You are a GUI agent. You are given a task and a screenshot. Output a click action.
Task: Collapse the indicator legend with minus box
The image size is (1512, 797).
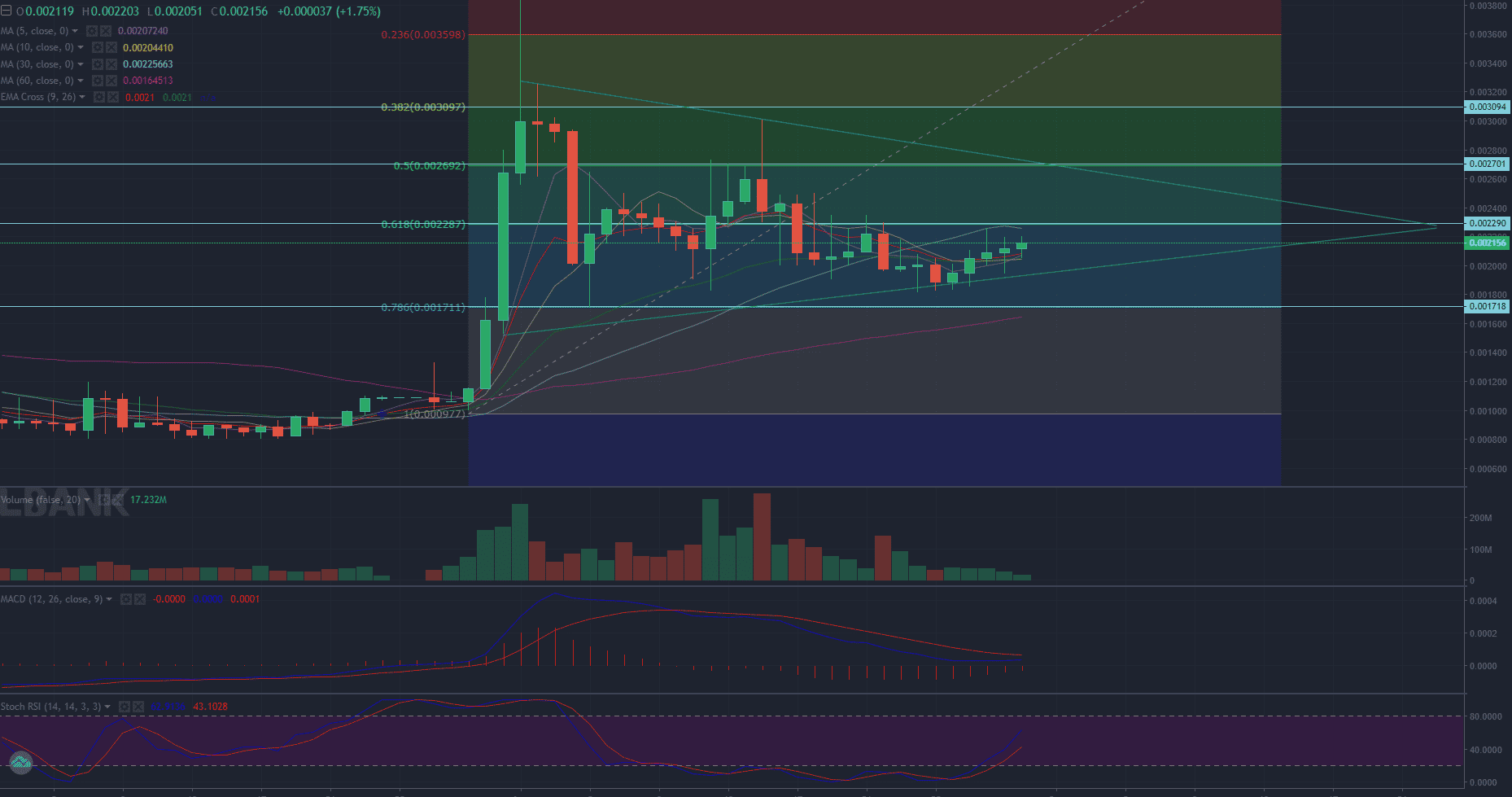point(7,11)
